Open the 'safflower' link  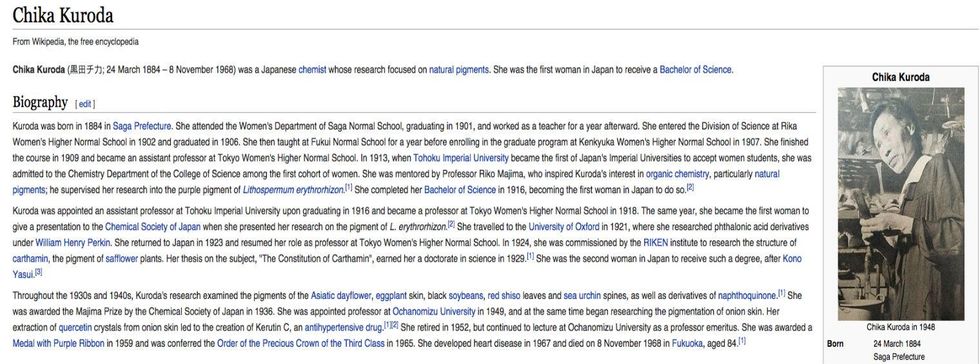121,258
